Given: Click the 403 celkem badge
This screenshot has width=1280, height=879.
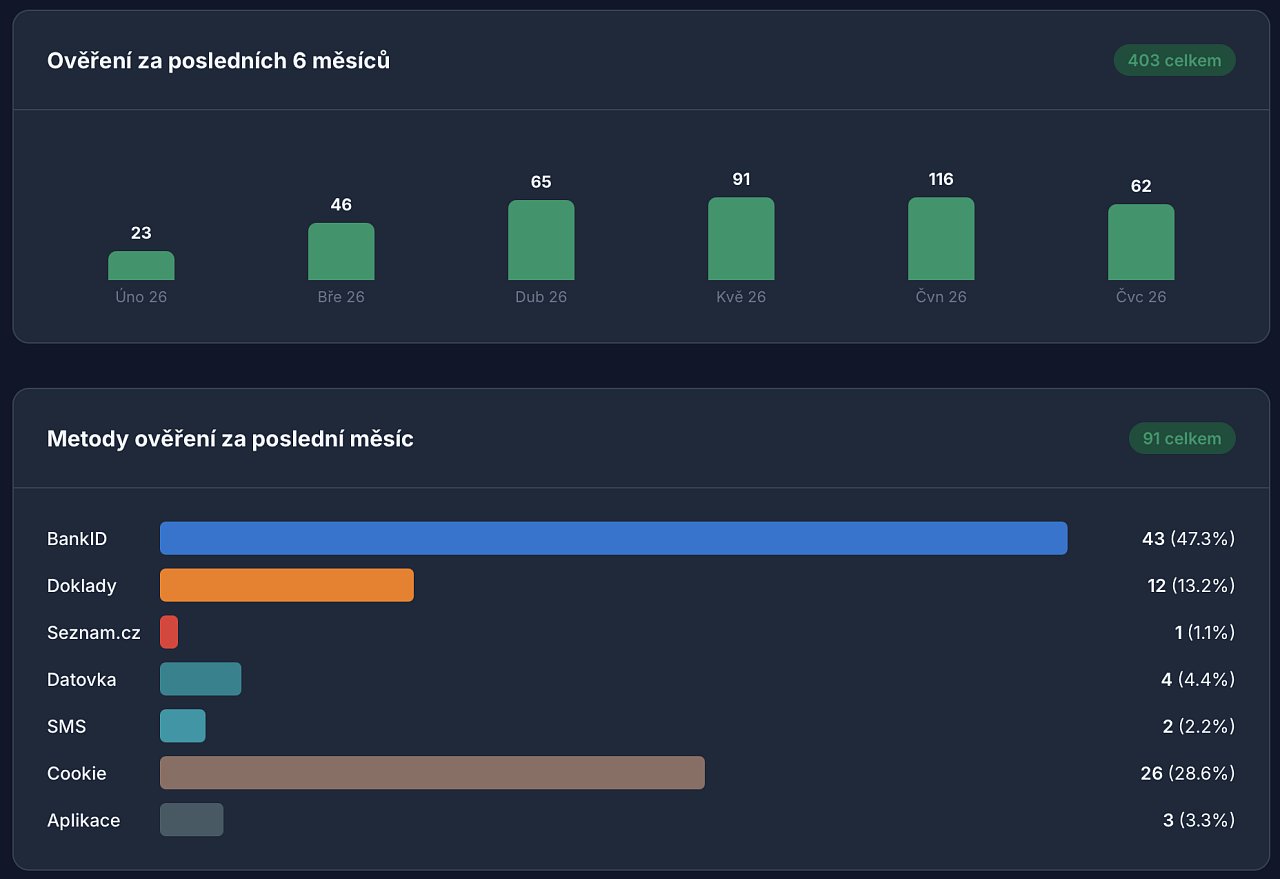Looking at the screenshot, I should point(1174,60).
